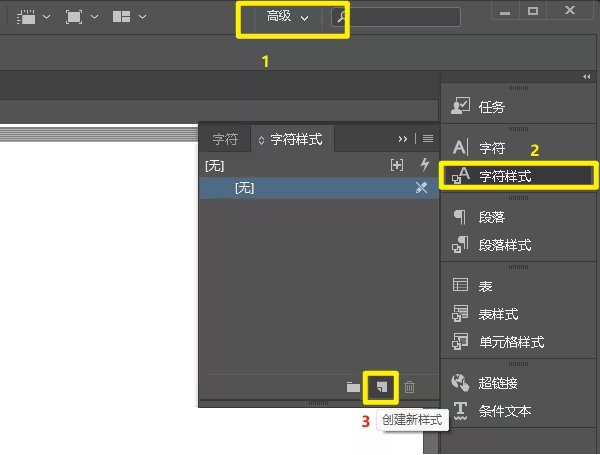Click the clear overrides [+] icon

[x=397, y=165]
